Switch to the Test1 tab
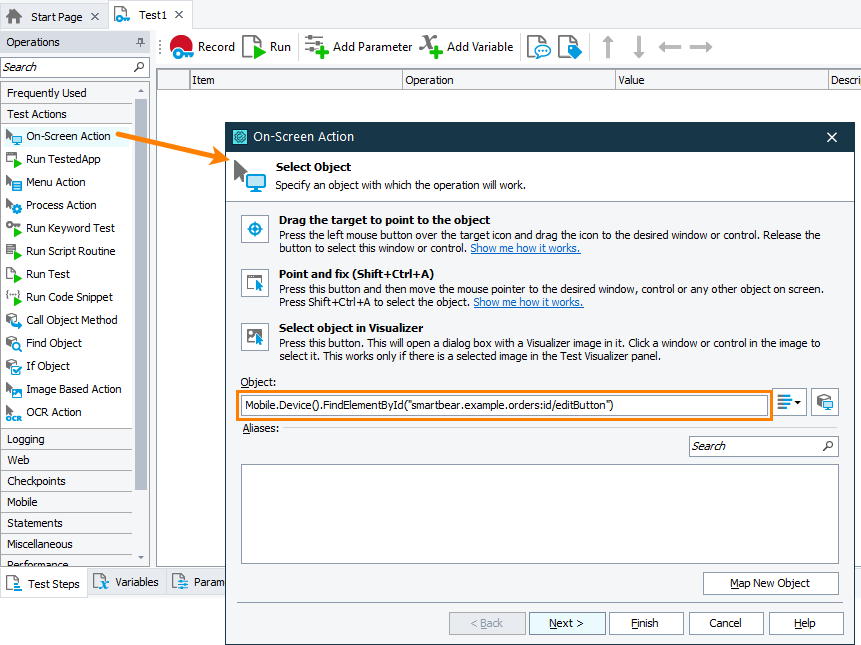Viewport: 861px width, 645px height. coord(151,14)
